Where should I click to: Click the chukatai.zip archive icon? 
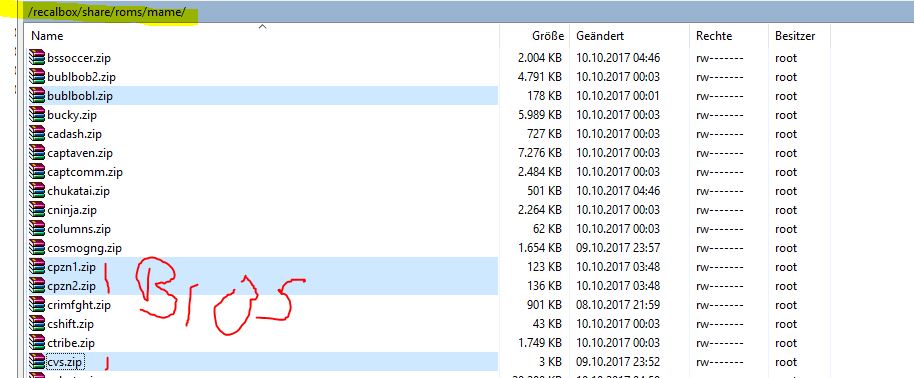click(x=37, y=191)
